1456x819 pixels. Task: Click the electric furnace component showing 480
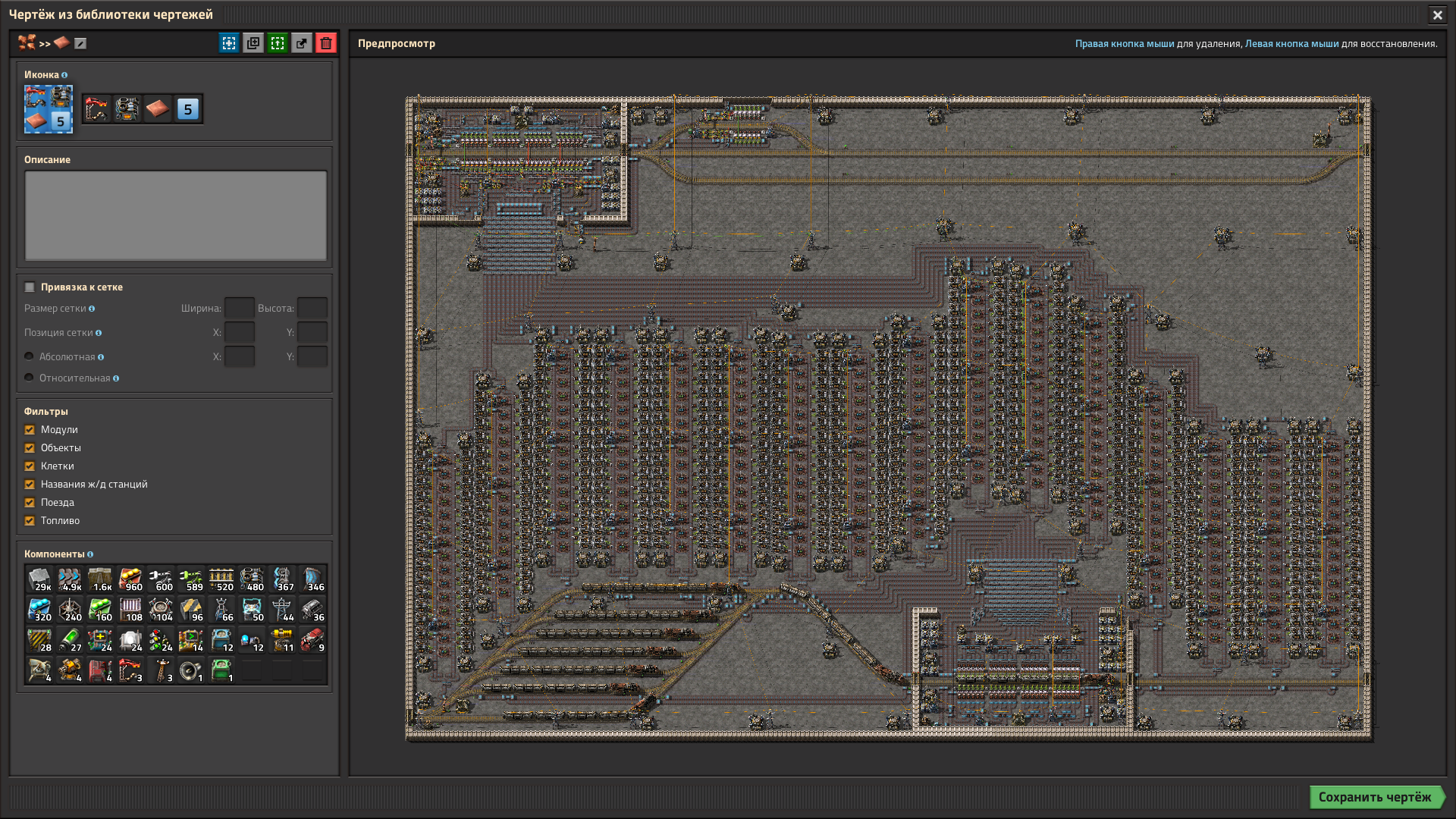(x=252, y=579)
